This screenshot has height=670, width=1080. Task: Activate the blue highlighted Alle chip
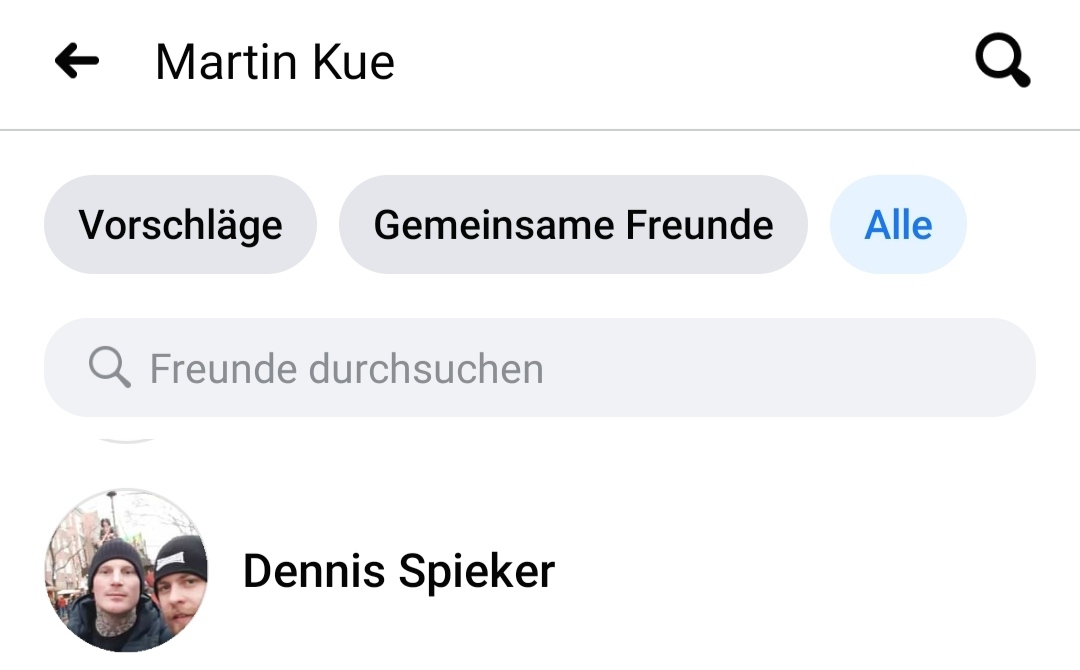tap(898, 225)
